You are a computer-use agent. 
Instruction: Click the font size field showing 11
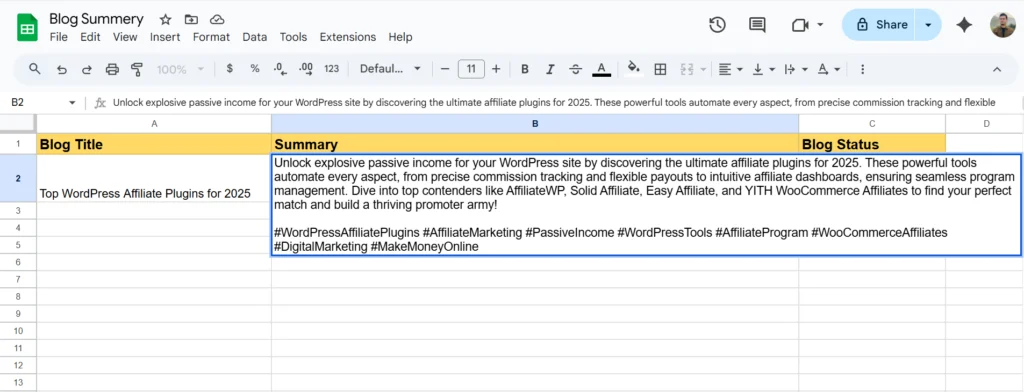[x=471, y=69]
